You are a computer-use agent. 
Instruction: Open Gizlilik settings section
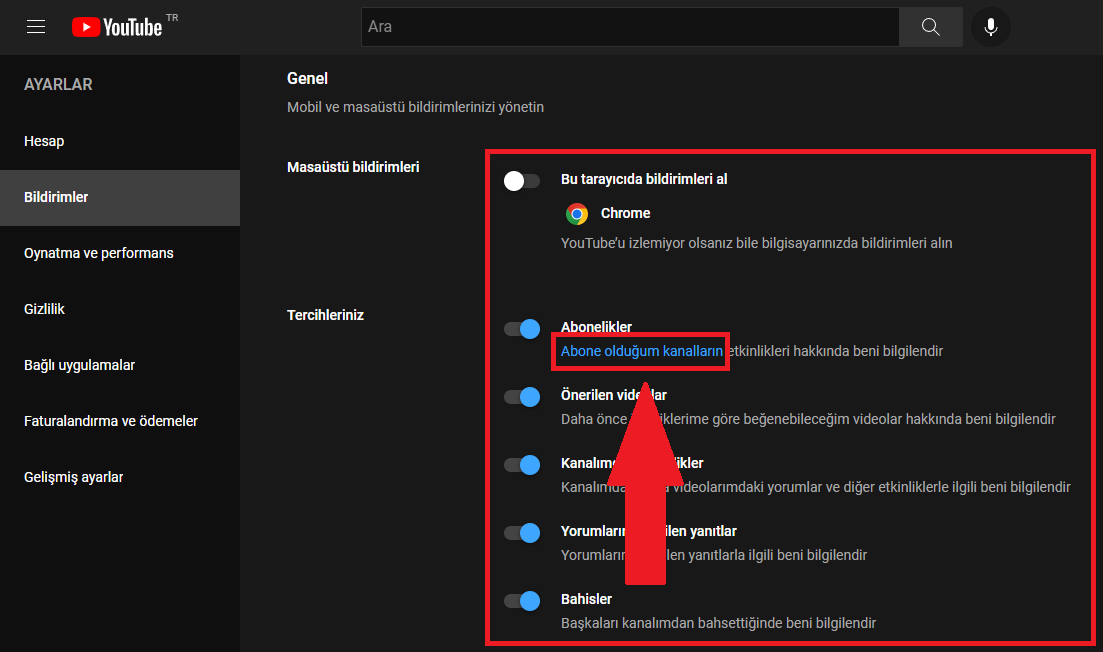tap(44, 309)
